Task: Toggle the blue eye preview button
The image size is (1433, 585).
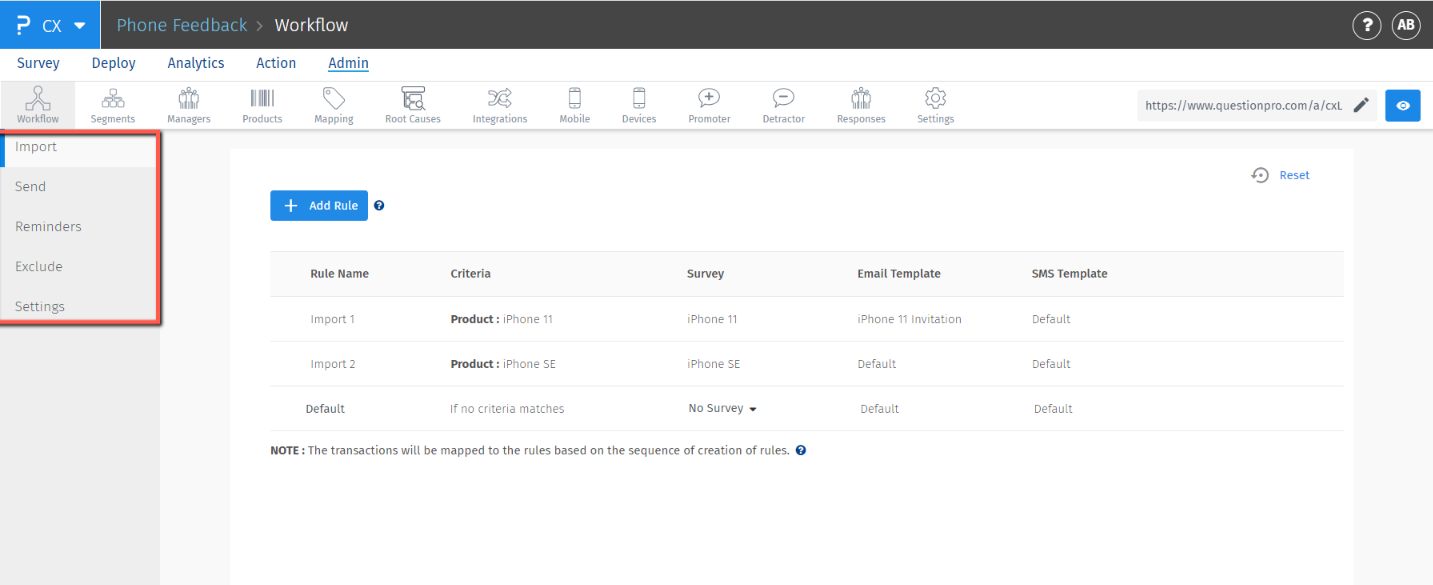Action: click(1403, 105)
